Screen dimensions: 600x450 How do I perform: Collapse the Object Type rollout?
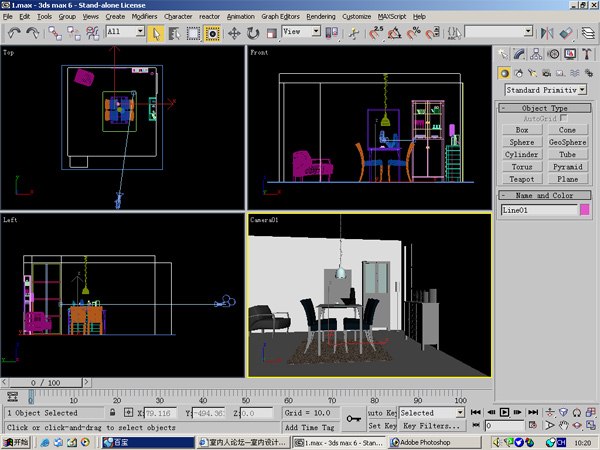click(x=545, y=108)
